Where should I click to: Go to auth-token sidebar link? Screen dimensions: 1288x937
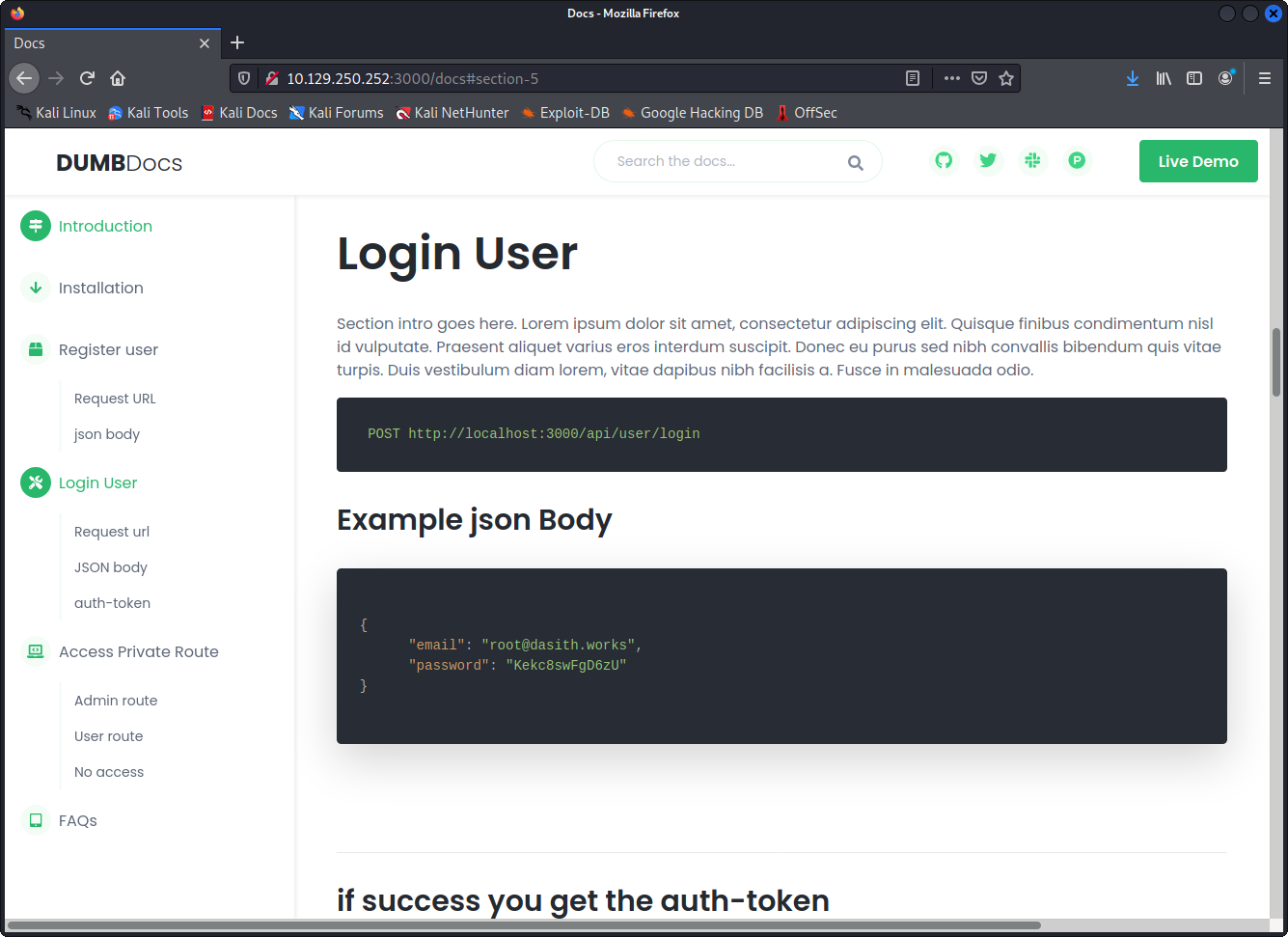point(112,603)
